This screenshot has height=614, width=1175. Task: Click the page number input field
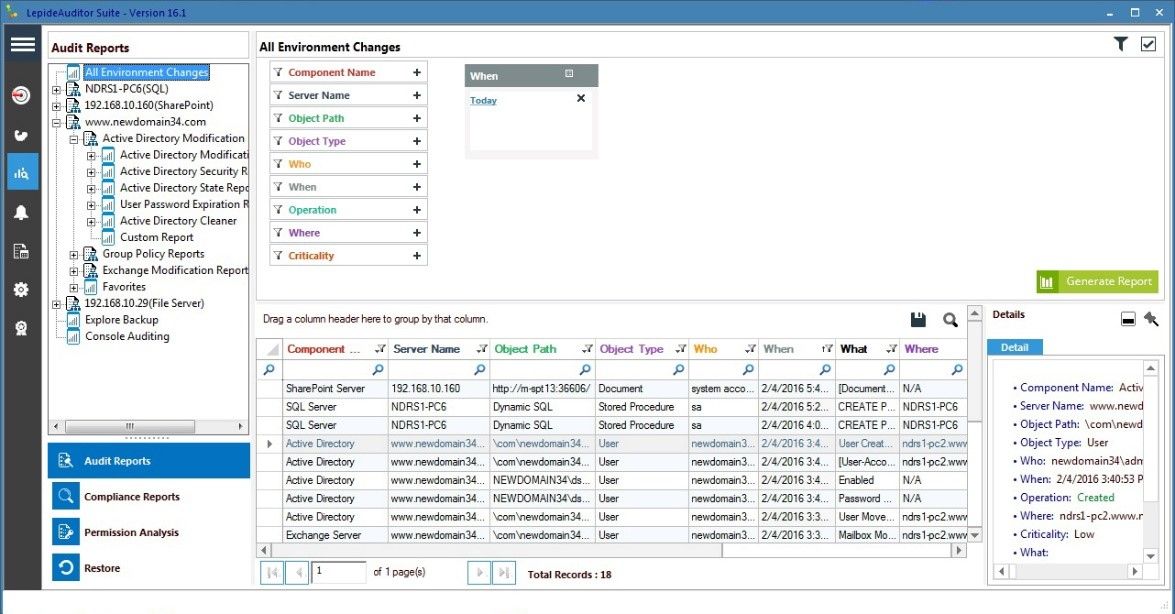(339, 572)
